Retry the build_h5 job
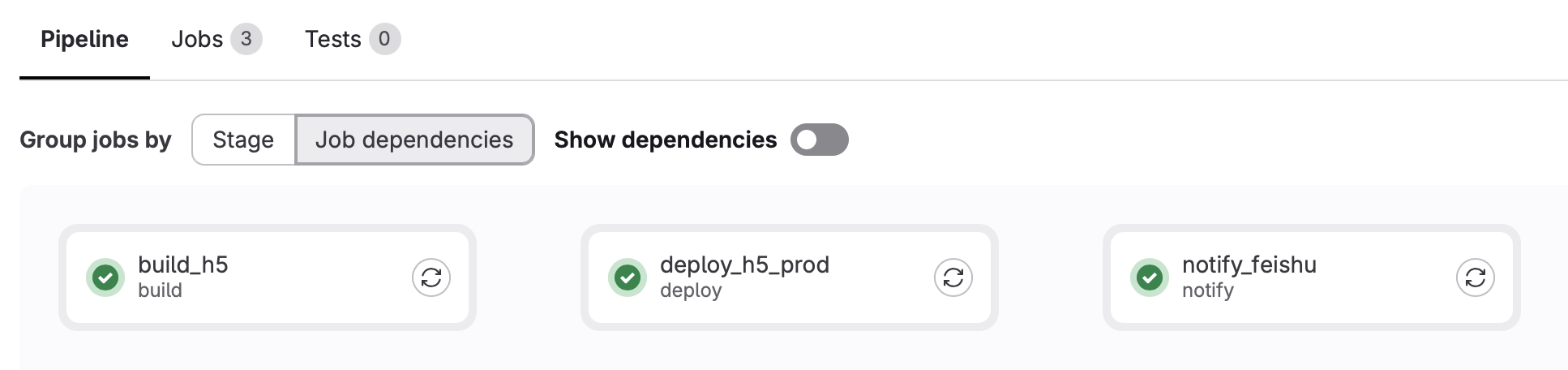1568x370 pixels. (431, 277)
